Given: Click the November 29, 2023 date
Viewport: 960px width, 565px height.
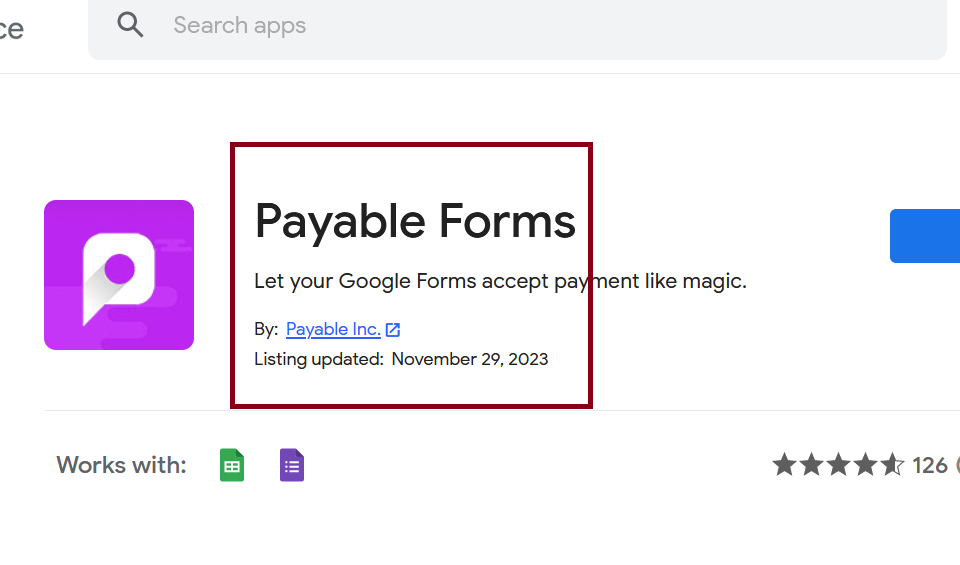Looking at the screenshot, I should point(470,359).
